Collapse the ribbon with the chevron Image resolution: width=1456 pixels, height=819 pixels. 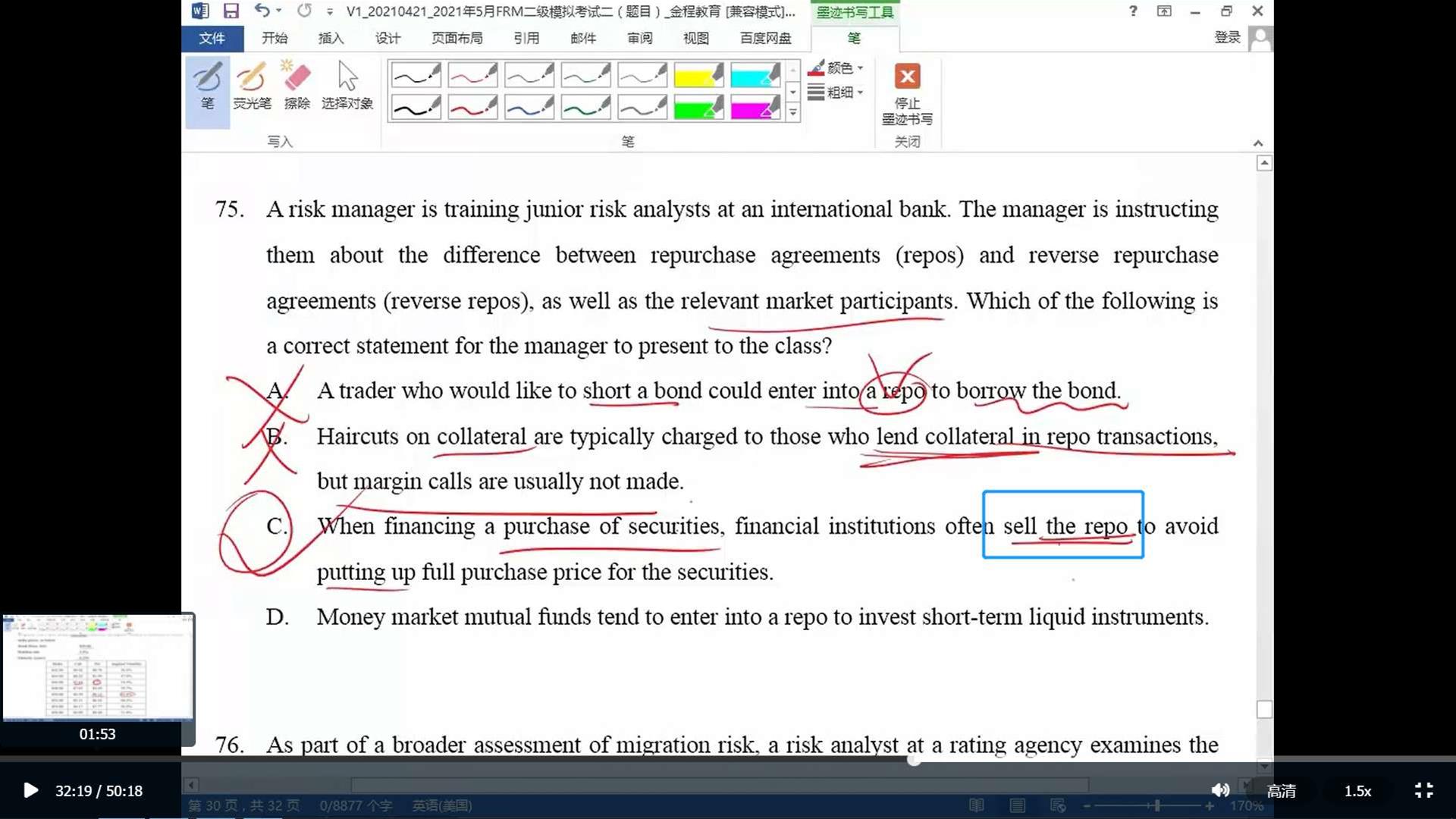tap(1258, 143)
